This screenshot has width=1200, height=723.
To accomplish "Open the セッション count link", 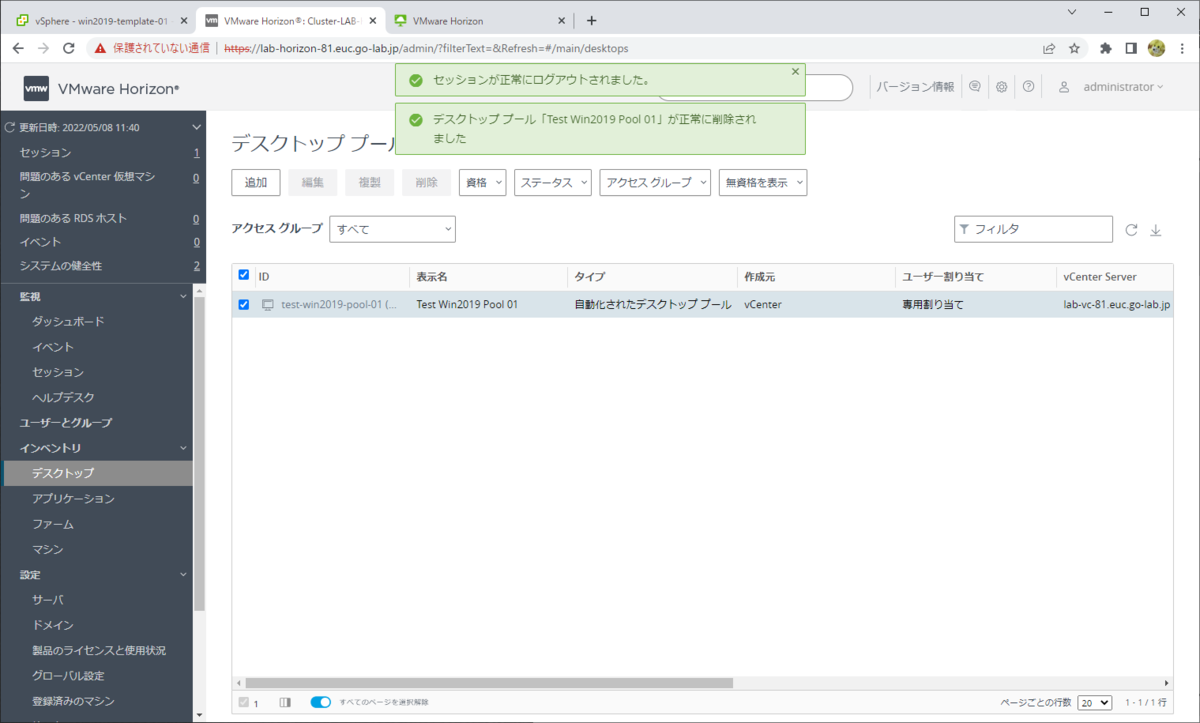I will (196, 152).
